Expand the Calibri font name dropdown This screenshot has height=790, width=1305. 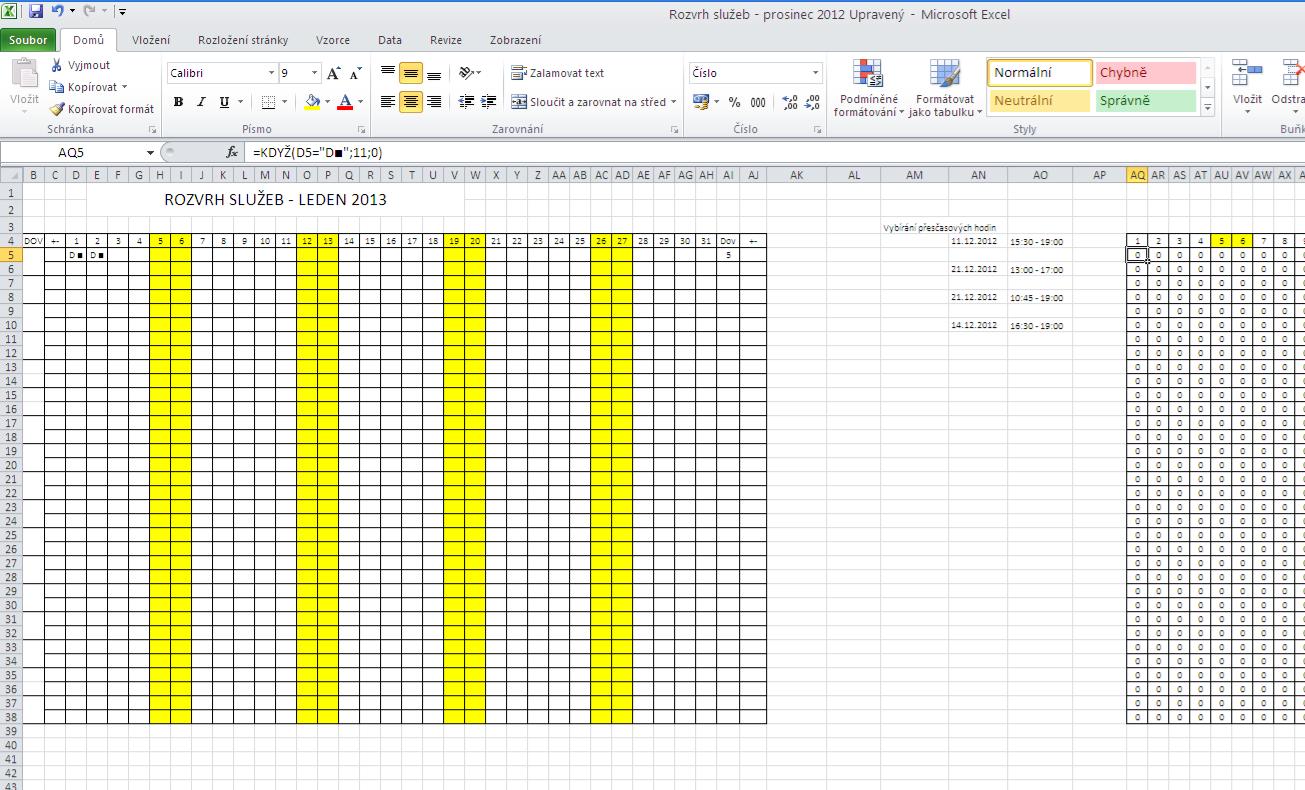[271, 73]
